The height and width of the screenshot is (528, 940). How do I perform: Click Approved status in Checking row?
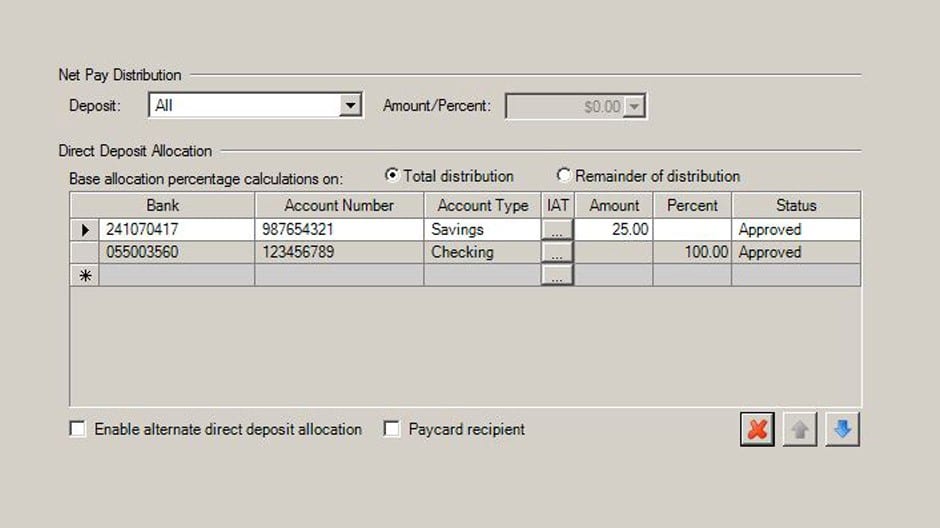tap(796, 252)
